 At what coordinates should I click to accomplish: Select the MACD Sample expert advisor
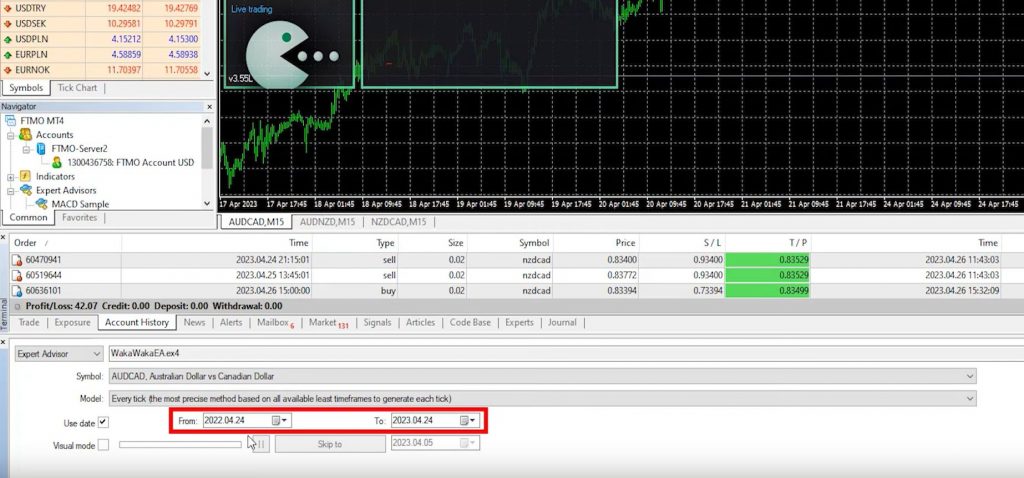[80, 204]
